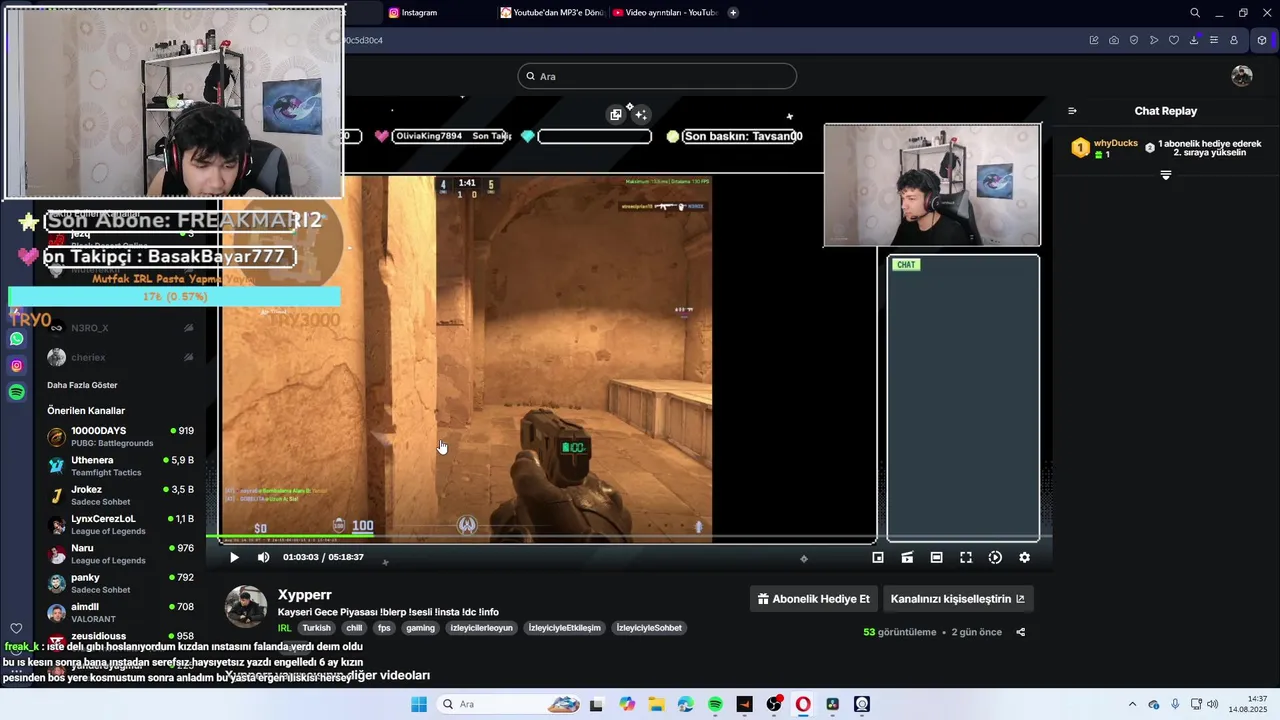Open Jrokez recommended channel
The height and width of the screenshot is (720, 1280).
coord(120,495)
